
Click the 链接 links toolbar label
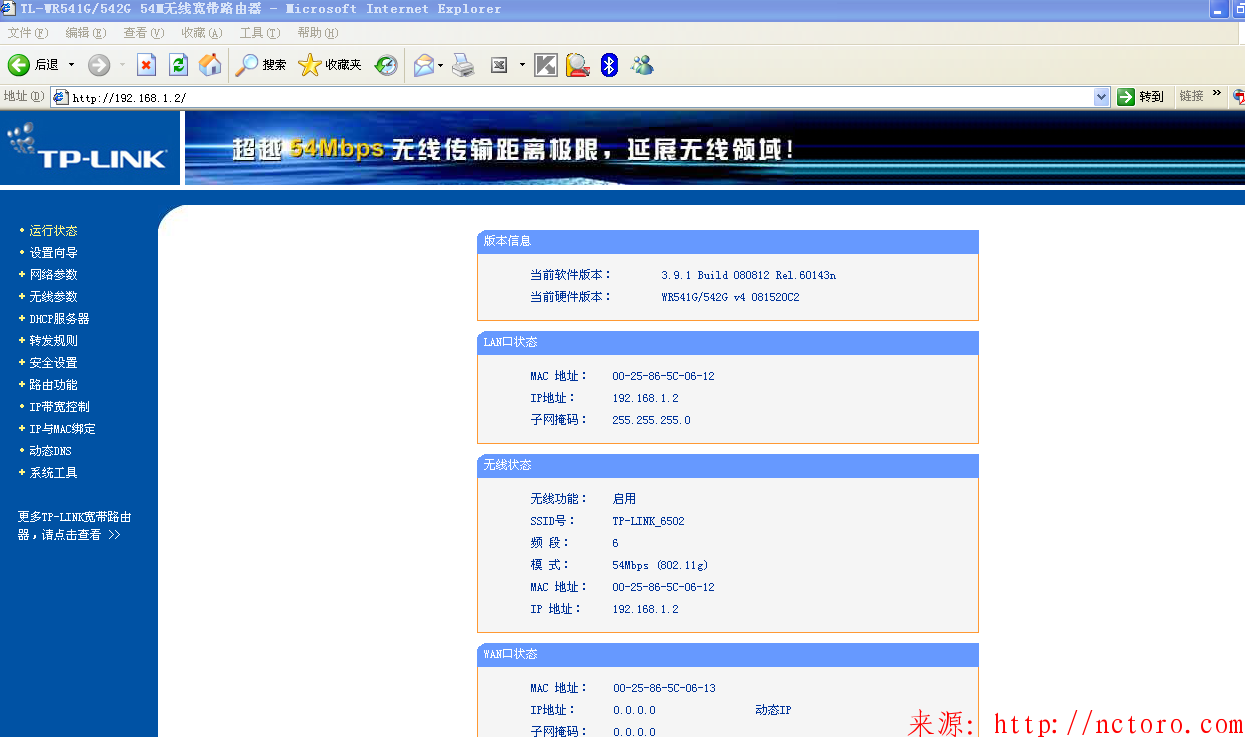tap(1191, 96)
